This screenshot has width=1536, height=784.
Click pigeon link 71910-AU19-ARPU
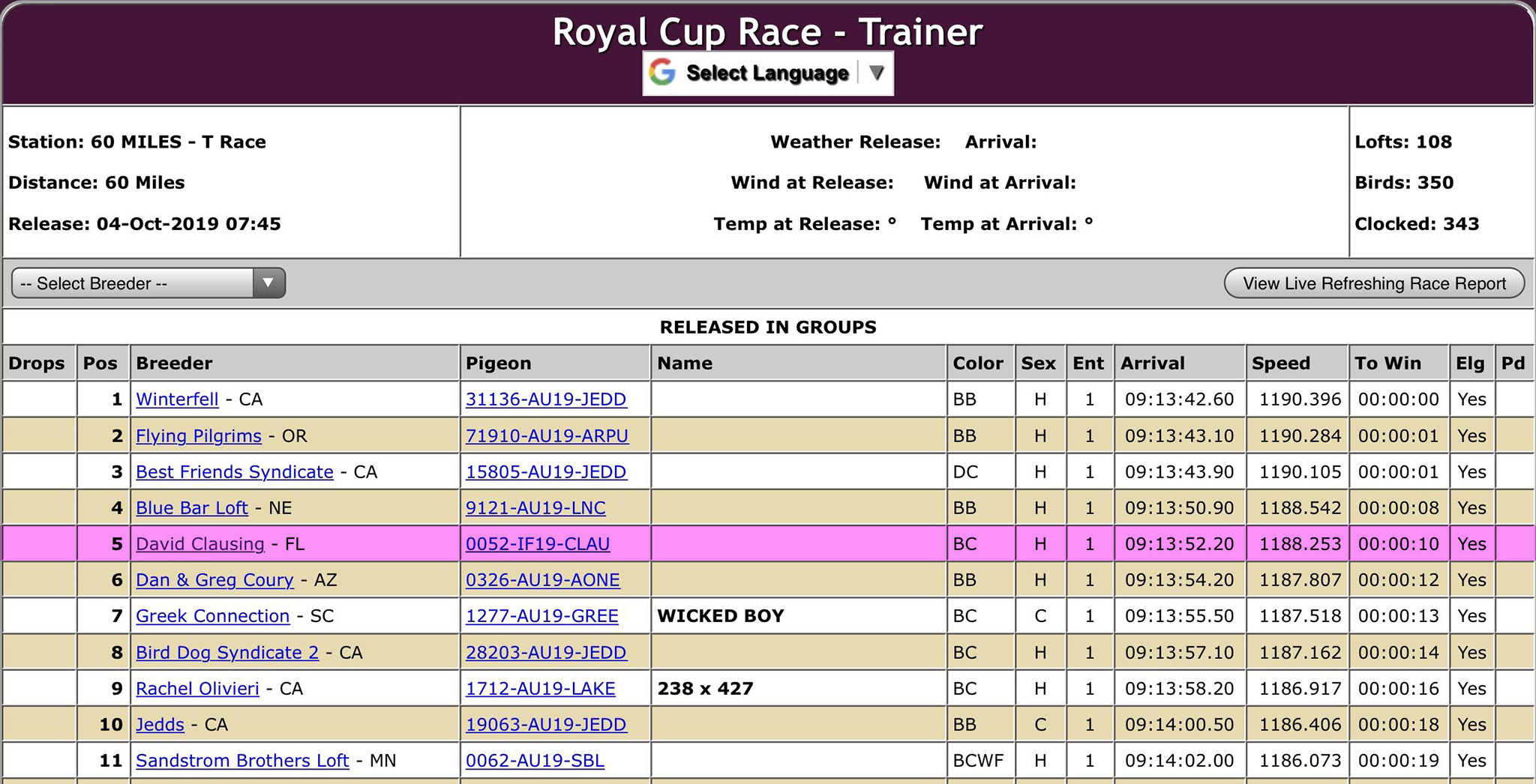[x=547, y=436]
